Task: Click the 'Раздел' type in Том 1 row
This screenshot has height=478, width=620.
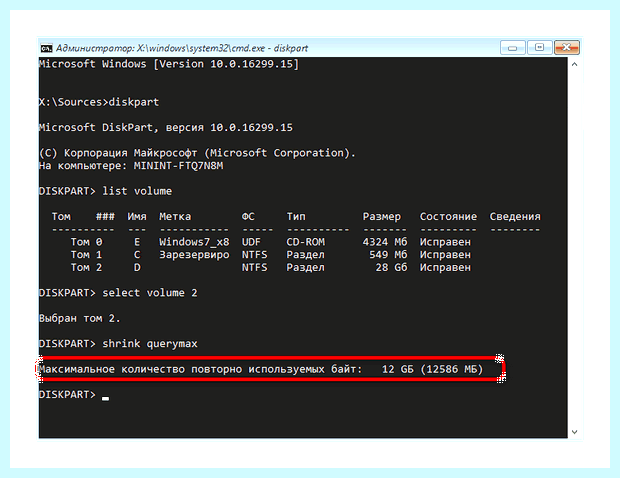Action: 306,255
